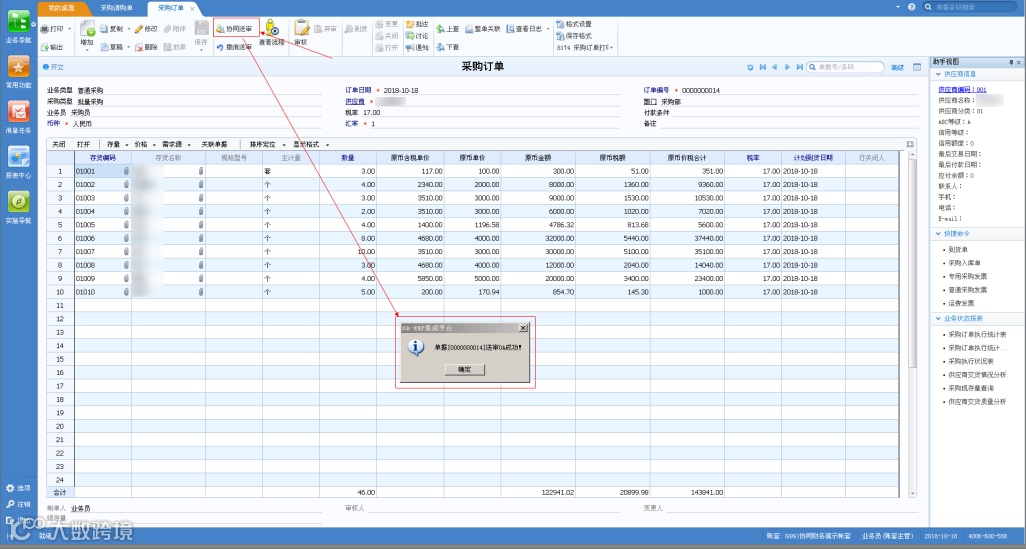Open 采购执行状况表 report link

click(970, 361)
